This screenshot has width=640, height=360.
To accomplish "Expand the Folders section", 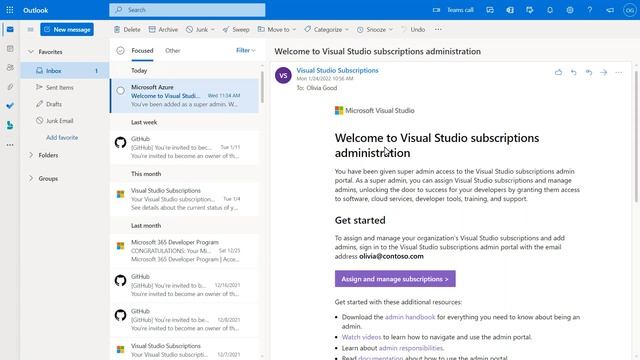I will 31,155.
